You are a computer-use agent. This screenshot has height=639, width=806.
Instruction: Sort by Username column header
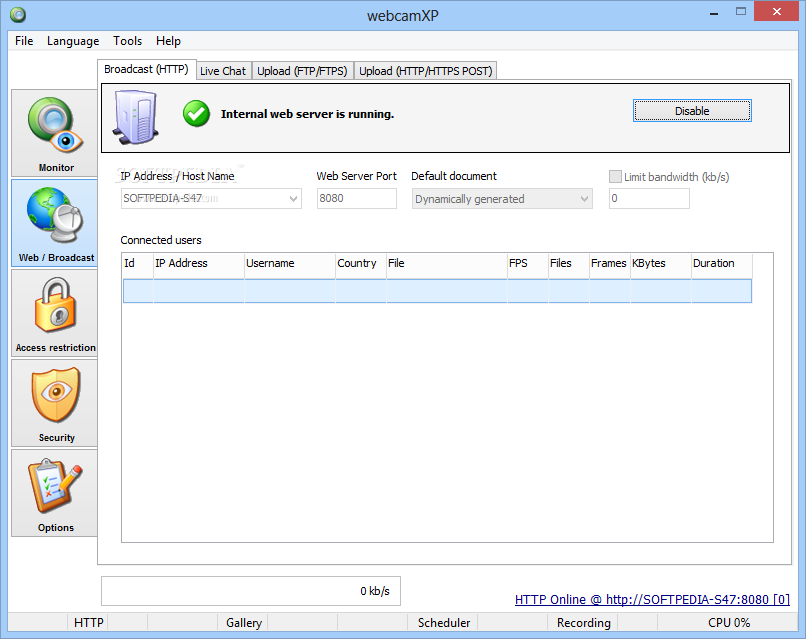[x=290, y=264]
